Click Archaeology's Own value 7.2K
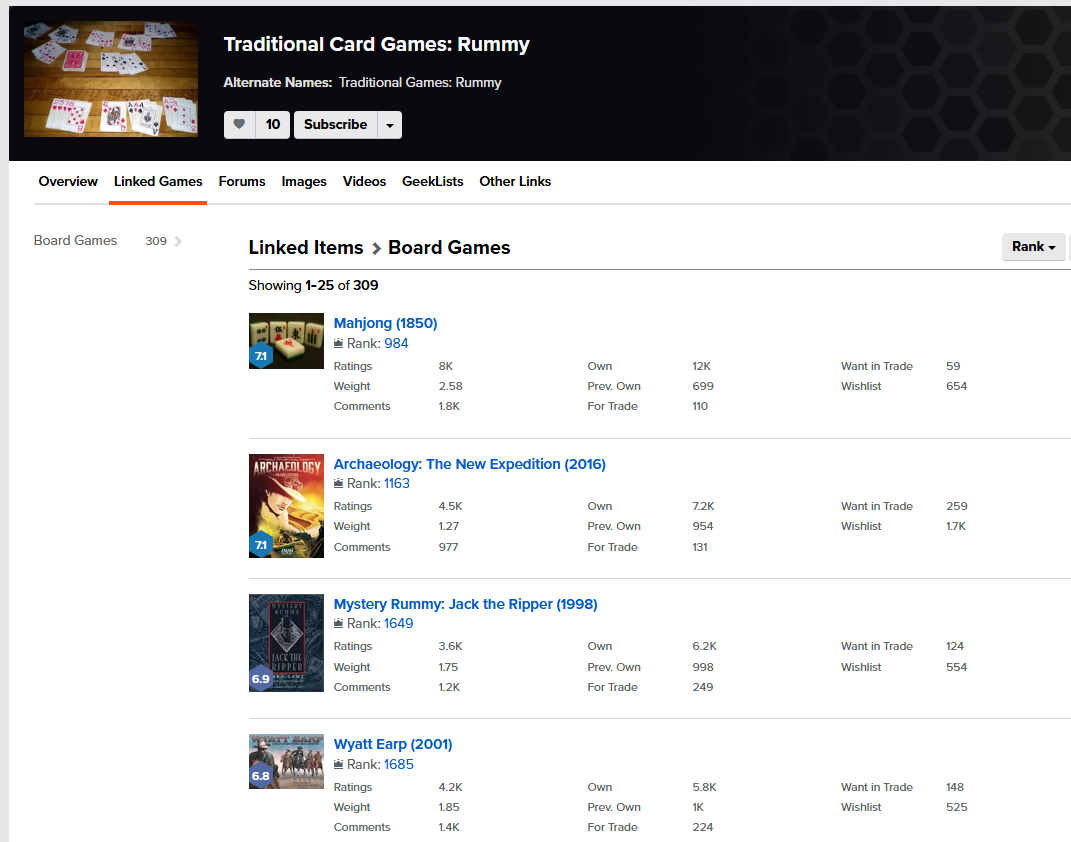This screenshot has height=842, width=1071. point(704,506)
